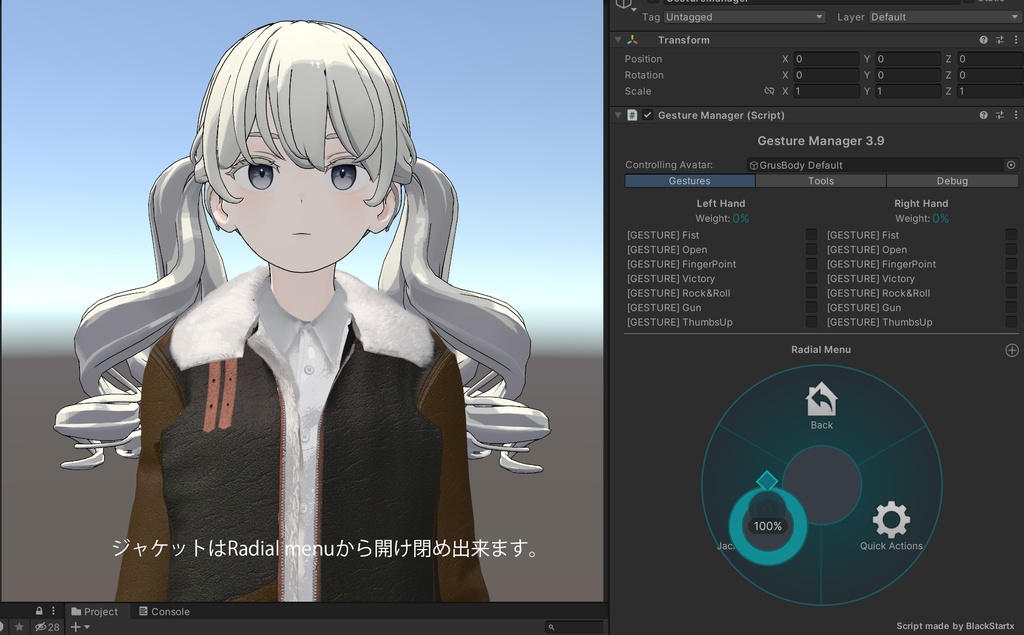
Task: Open Gesture Manager script help reference
Action: pyautogui.click(x=984, y=115)
